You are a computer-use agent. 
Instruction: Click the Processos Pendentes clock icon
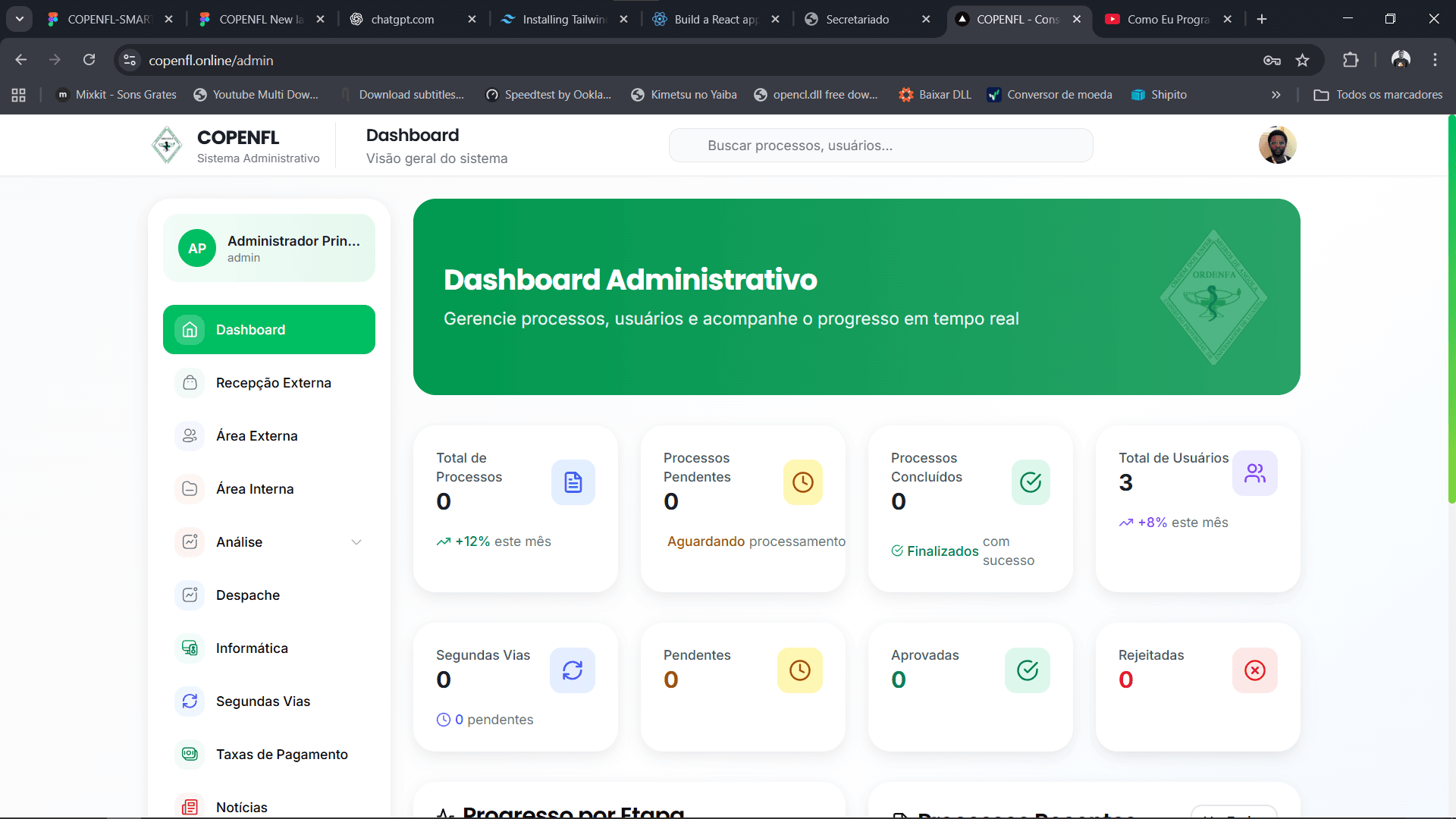click(x=802, y=482)
